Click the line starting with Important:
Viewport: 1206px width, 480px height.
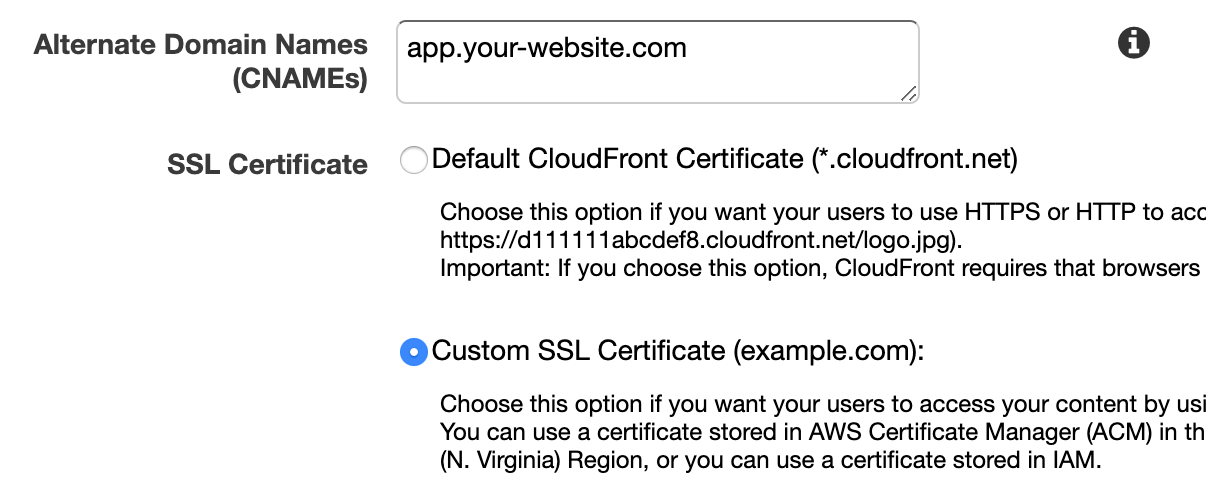coord(820,269)
